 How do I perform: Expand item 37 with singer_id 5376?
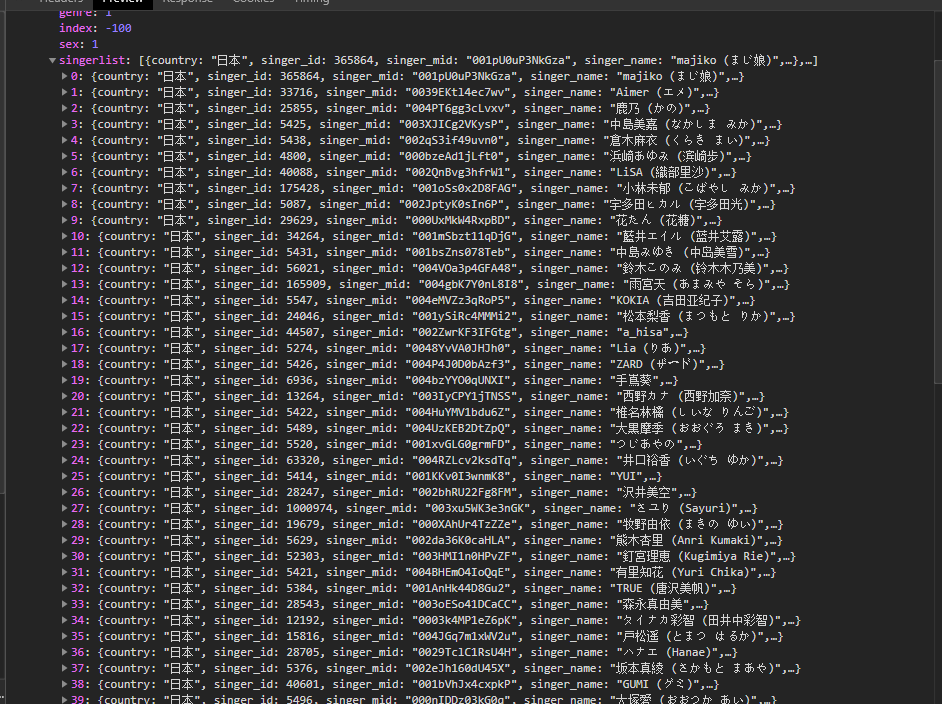click(64, 669)
